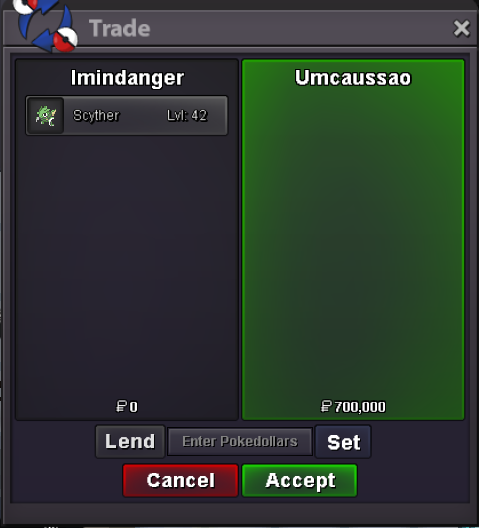Click the Lend button

(130, 441)
